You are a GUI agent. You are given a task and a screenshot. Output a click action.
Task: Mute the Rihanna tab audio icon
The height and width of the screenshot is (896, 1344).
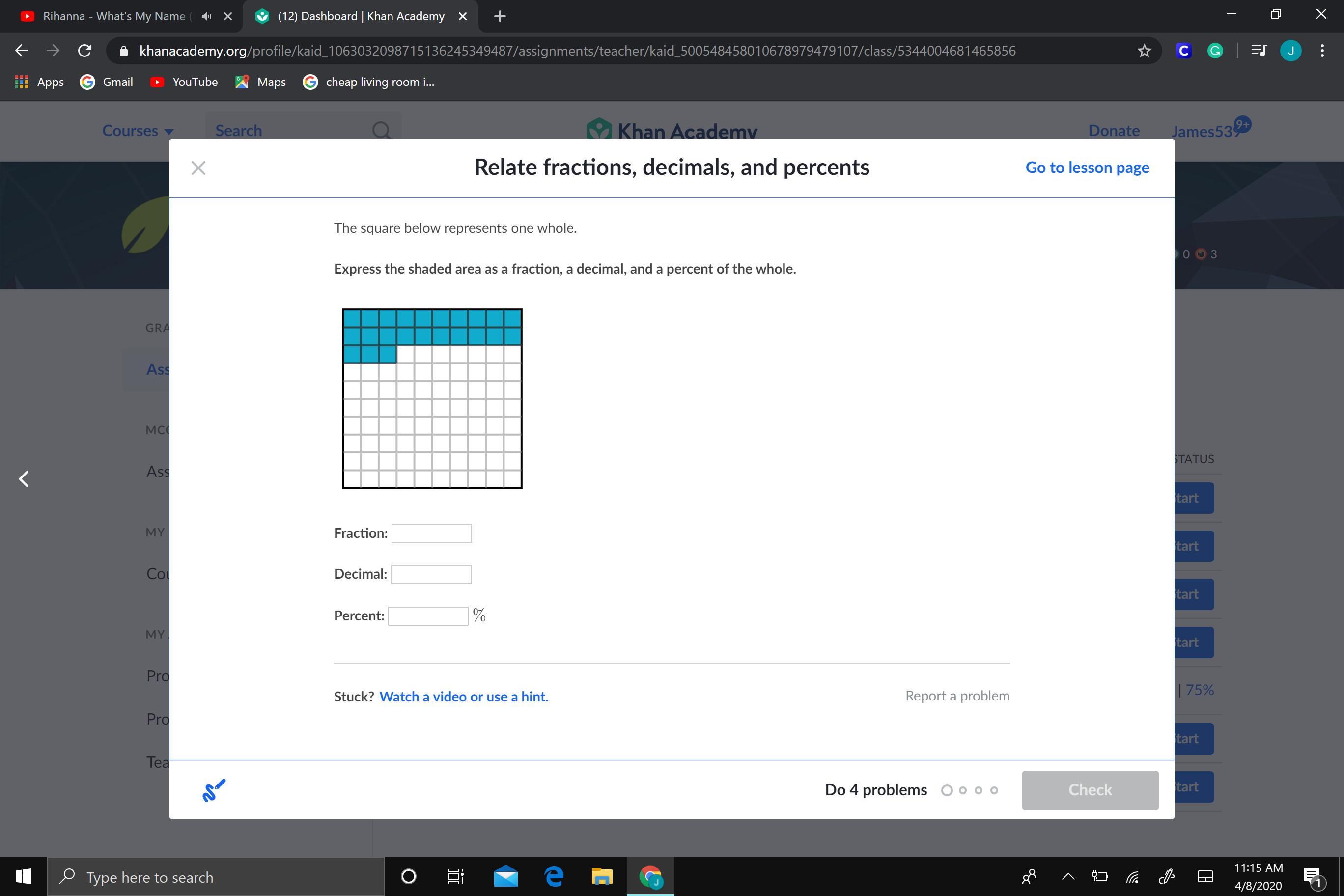pos(206,16)
